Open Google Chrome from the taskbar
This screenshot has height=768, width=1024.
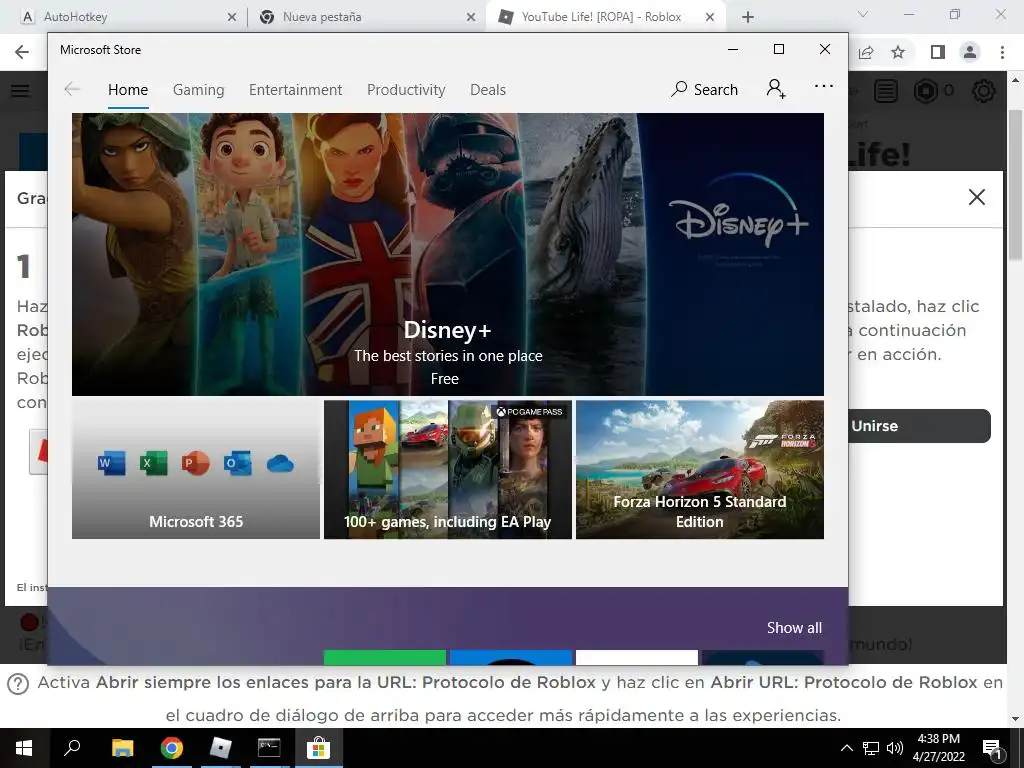click(172, 748)
